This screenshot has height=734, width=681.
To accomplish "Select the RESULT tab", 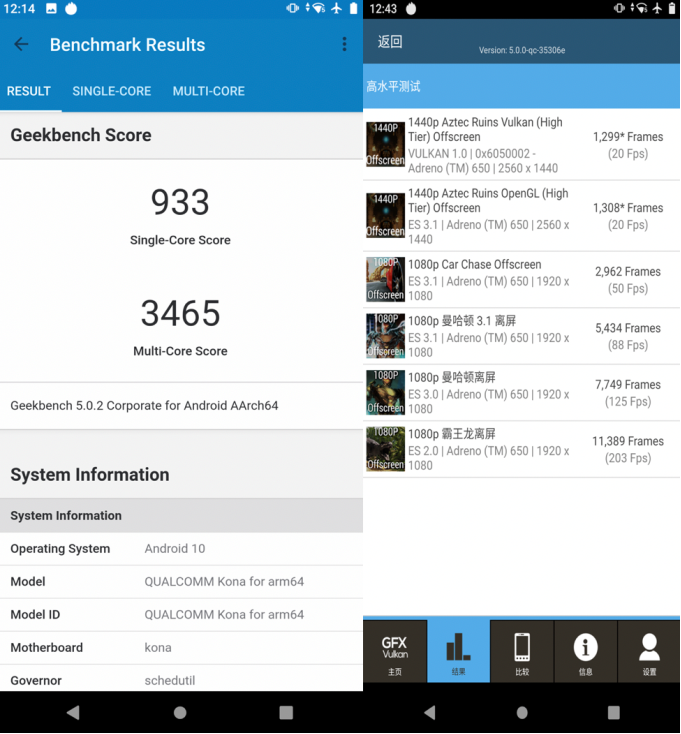I will pos(29,91).
